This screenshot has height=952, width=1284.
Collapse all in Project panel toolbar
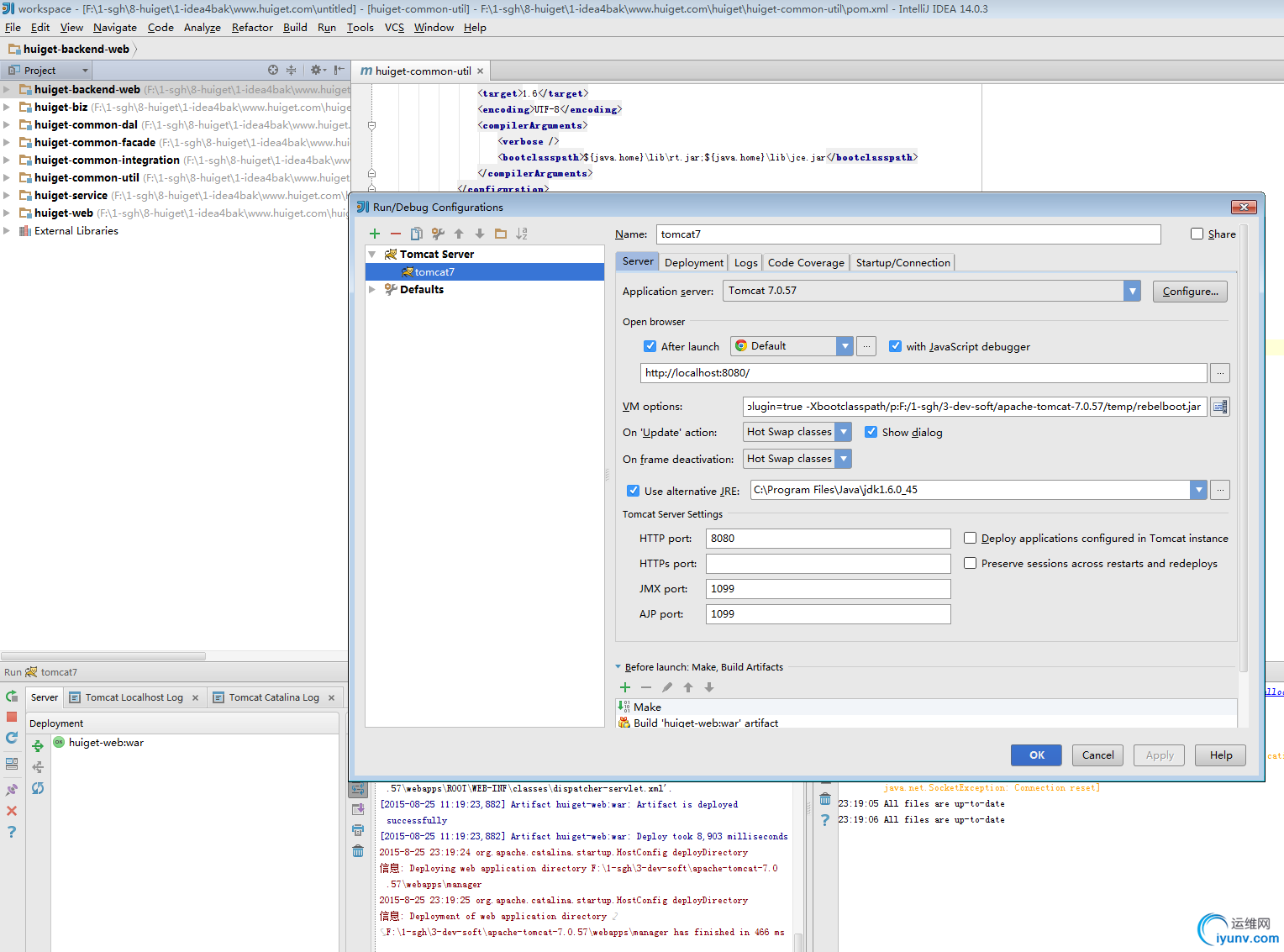291,71
